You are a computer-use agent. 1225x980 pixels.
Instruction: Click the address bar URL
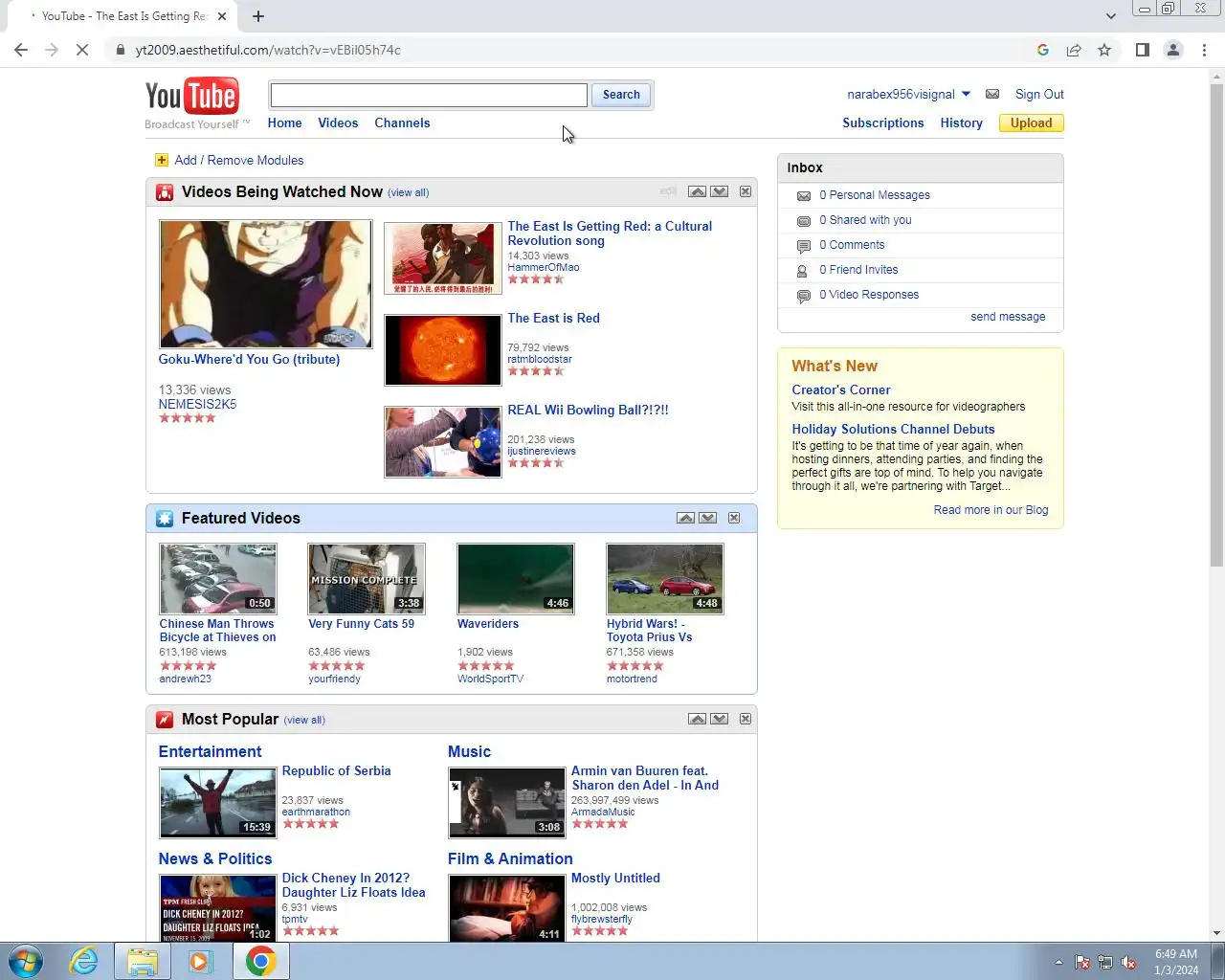[268, 50]
